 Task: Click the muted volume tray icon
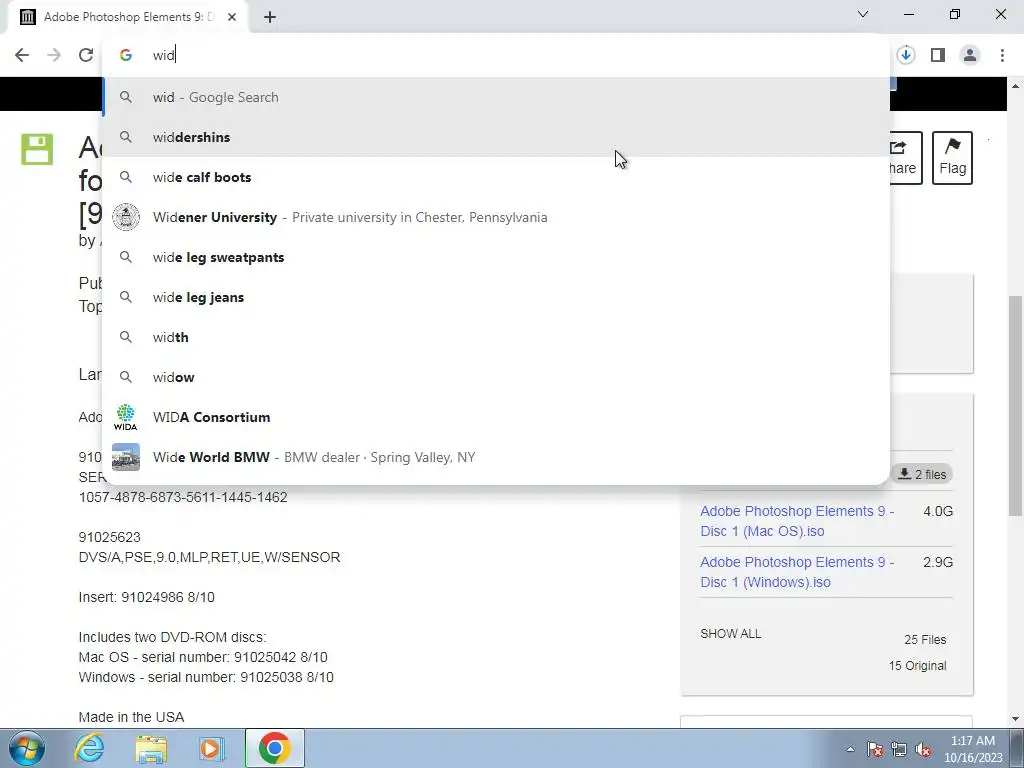pyautogui.click(x=923, y=749)
